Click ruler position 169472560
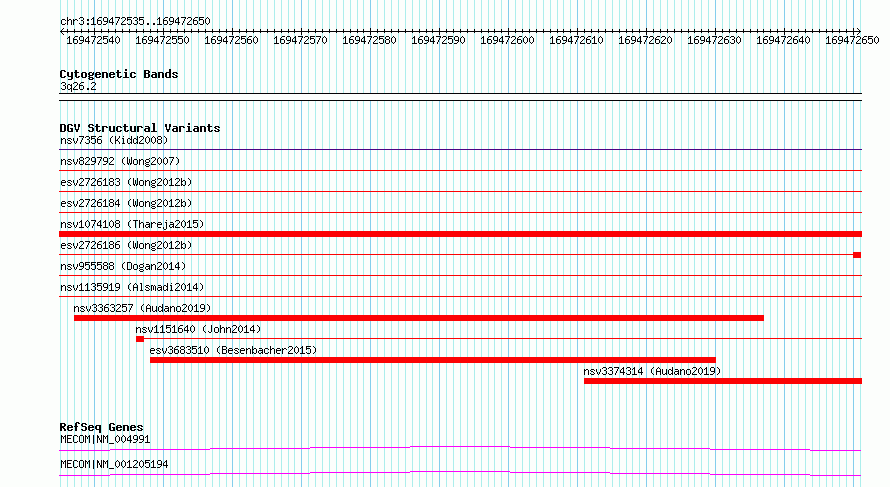890x487 pixels. tap(231, 40)
